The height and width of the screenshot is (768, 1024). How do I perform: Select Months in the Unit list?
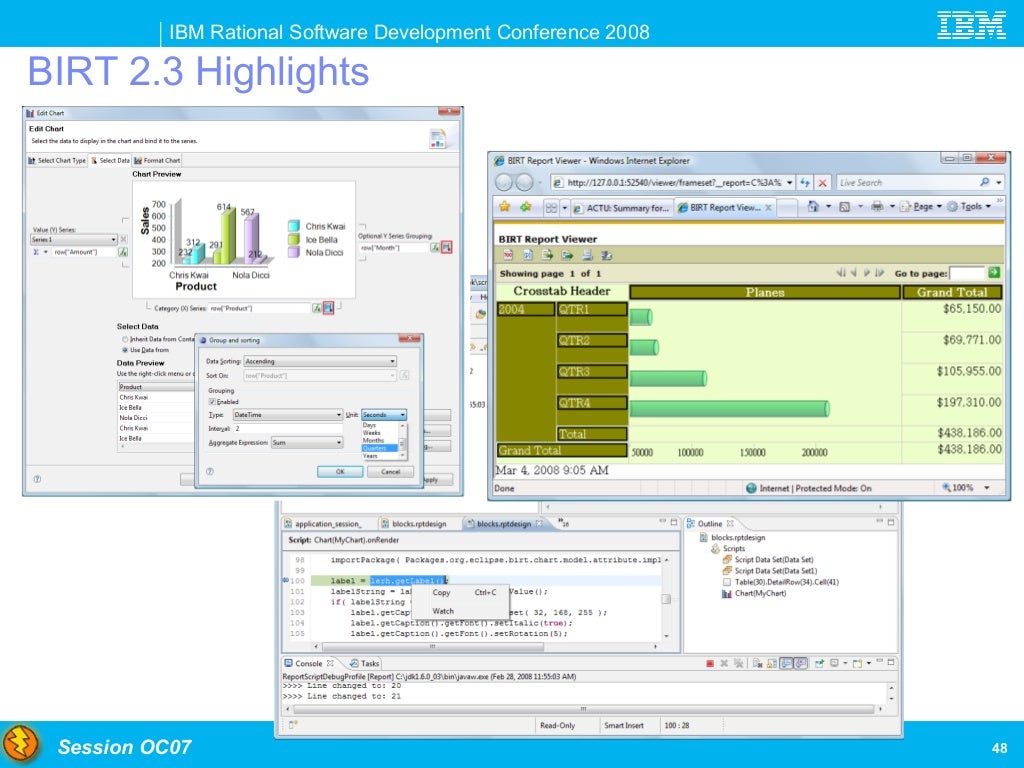(379, 440)
